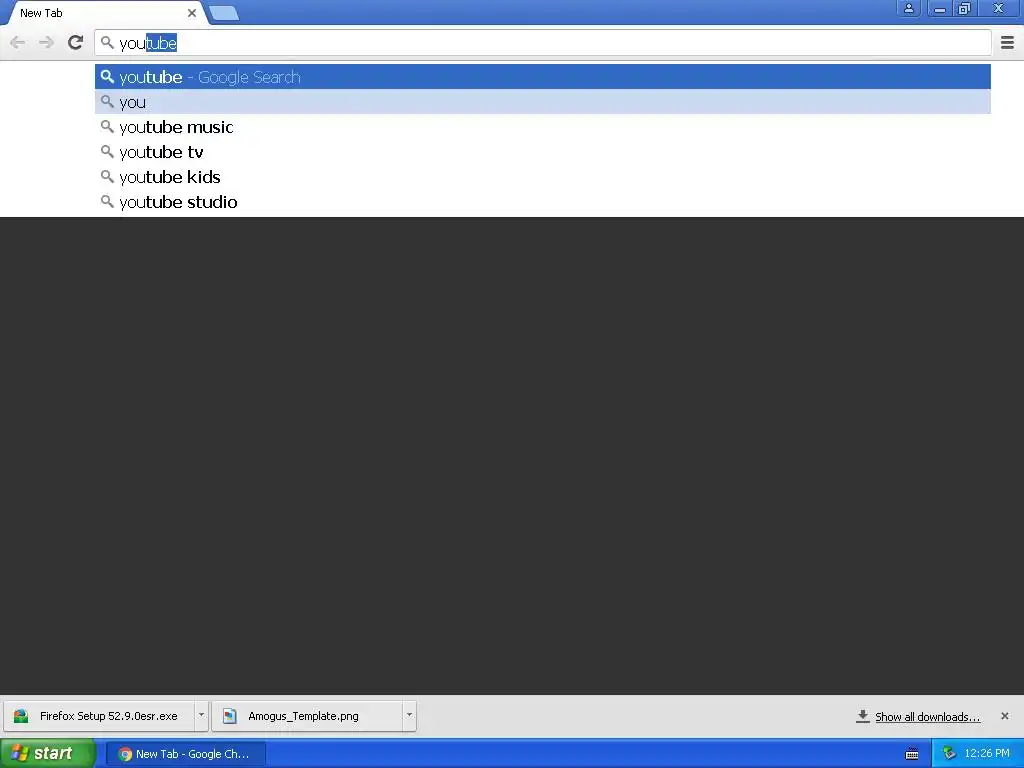The image size is (1024, 768).
Task: Switch to the Chrome New Tab taskbar button
Action: coord(186,754)
